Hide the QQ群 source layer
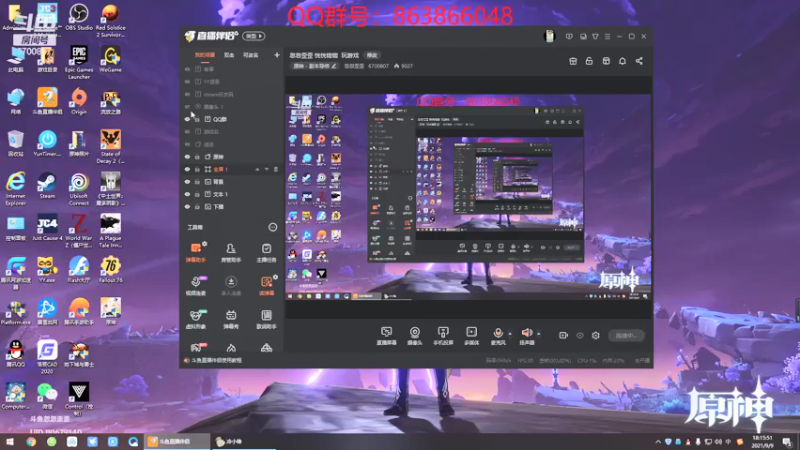The height and width of the screenshot is (450, 800). (187, 119)
